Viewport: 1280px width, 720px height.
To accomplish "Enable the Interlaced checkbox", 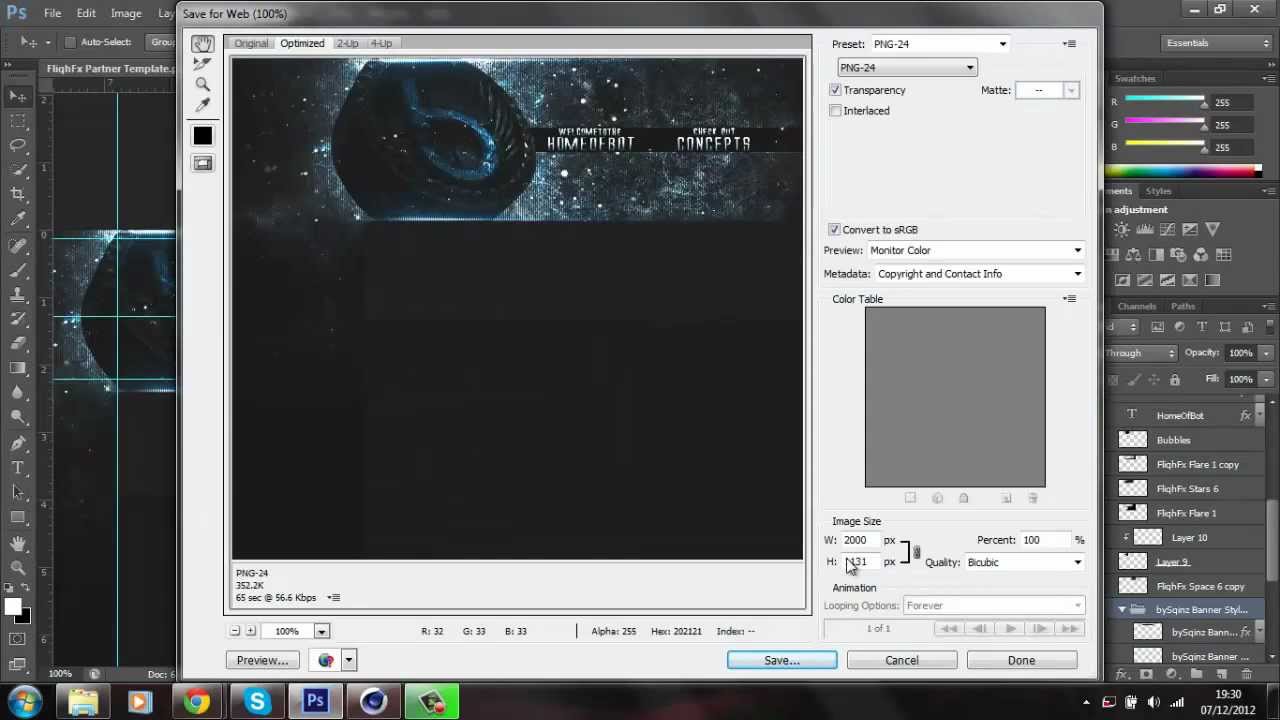I will tap(835, 111).
